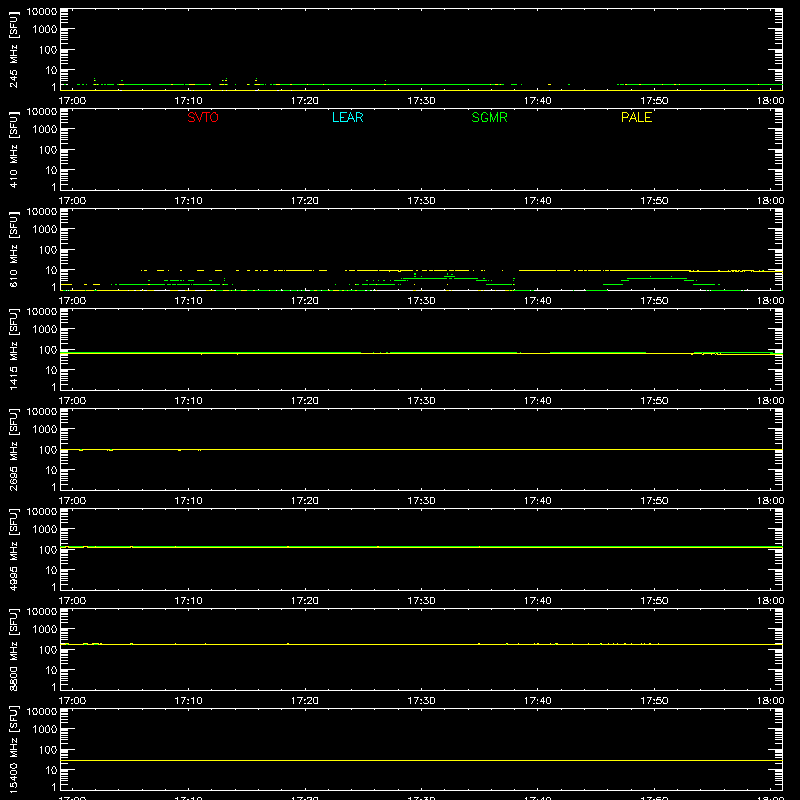Click the 100 tick on 15400 MHz axis
The height and width of the screenshot is (800, 800).
coord(48,750)
